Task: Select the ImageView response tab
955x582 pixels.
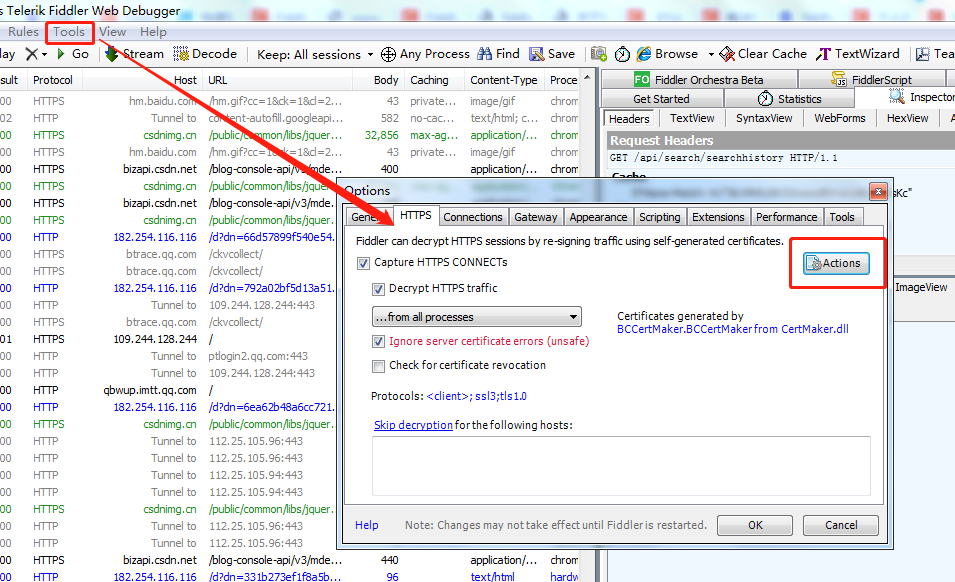Action: point(921,287)
